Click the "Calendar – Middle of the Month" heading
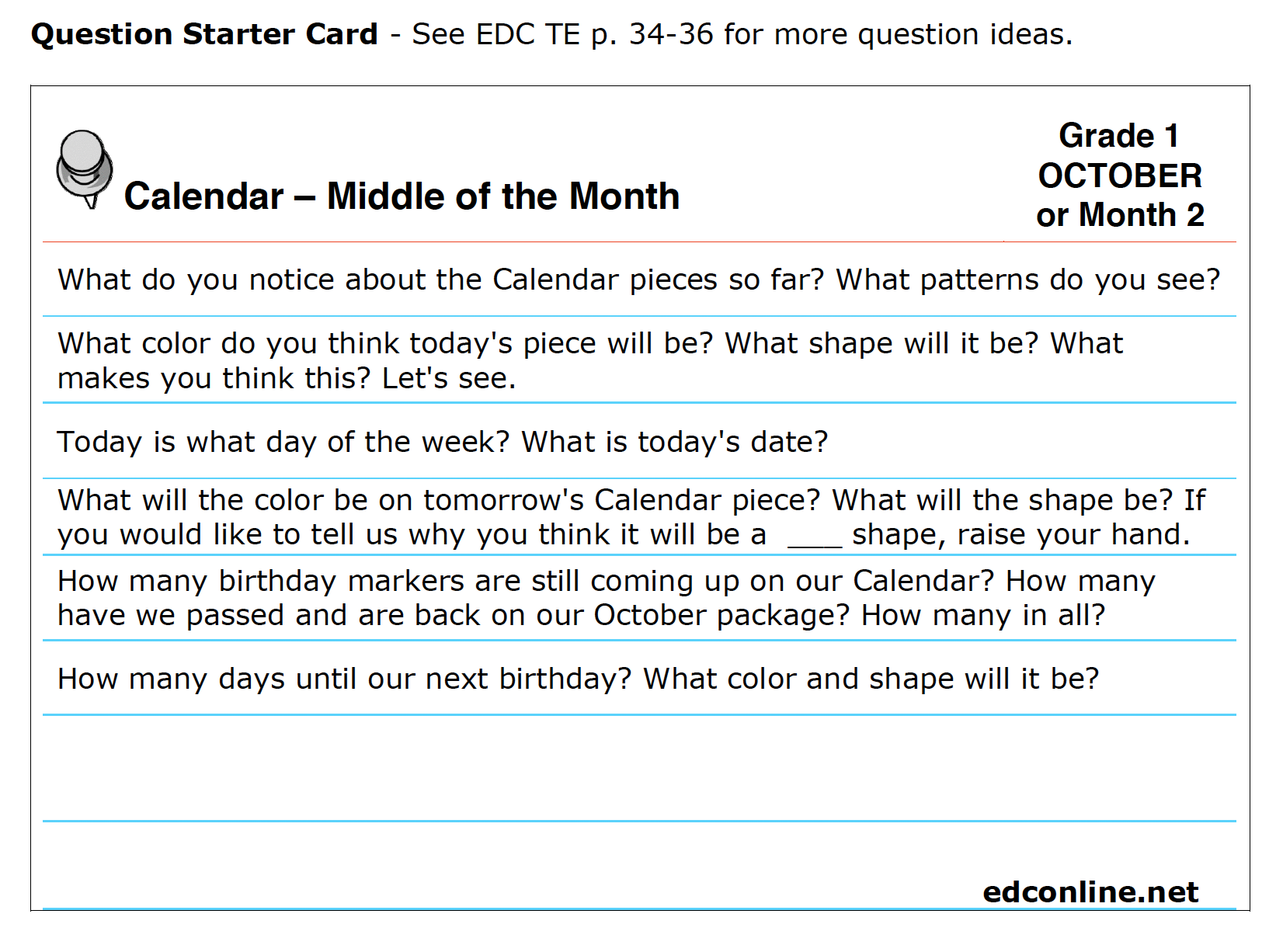The image size is (1283, 952). click(402, 196)
